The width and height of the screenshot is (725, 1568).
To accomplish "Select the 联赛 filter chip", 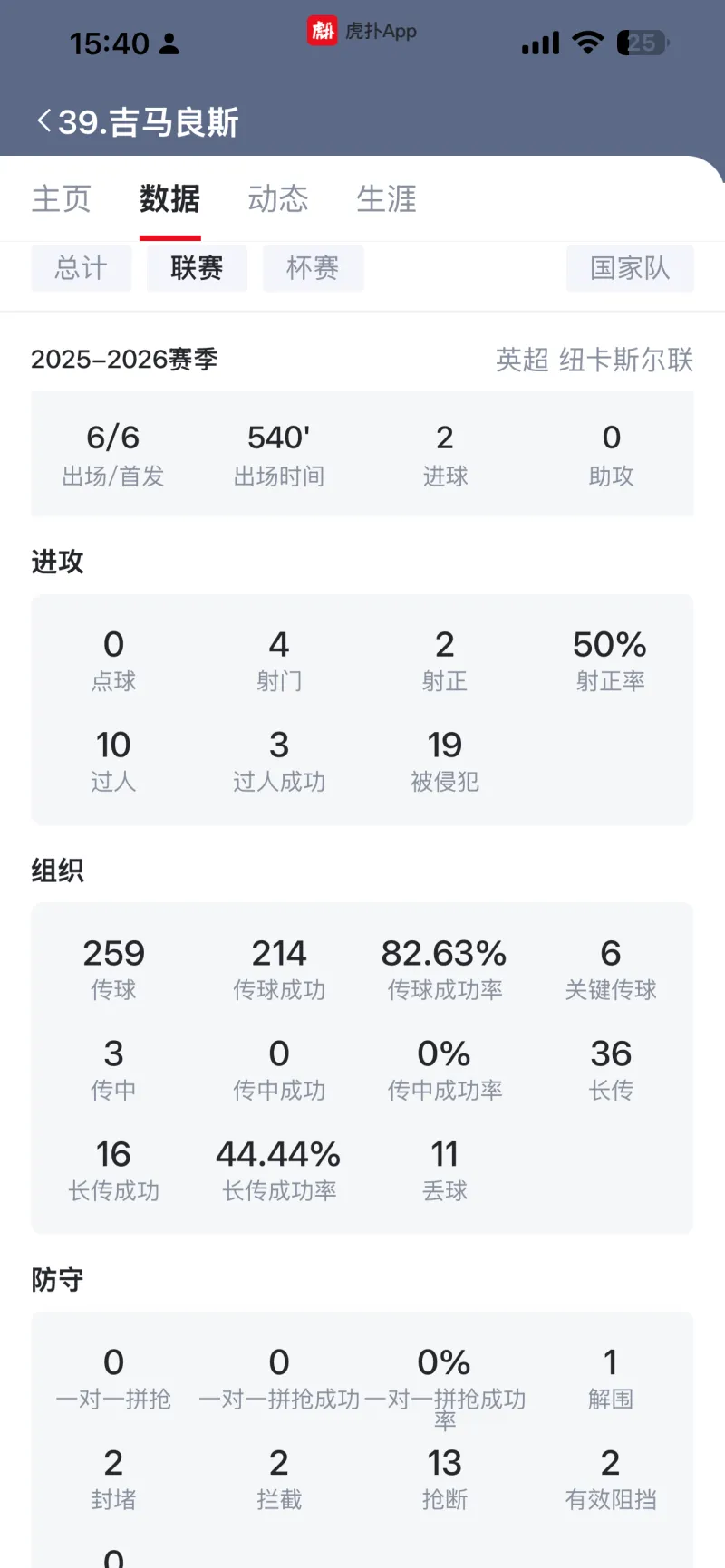I will pyautogui.click(x=197, y=268).
